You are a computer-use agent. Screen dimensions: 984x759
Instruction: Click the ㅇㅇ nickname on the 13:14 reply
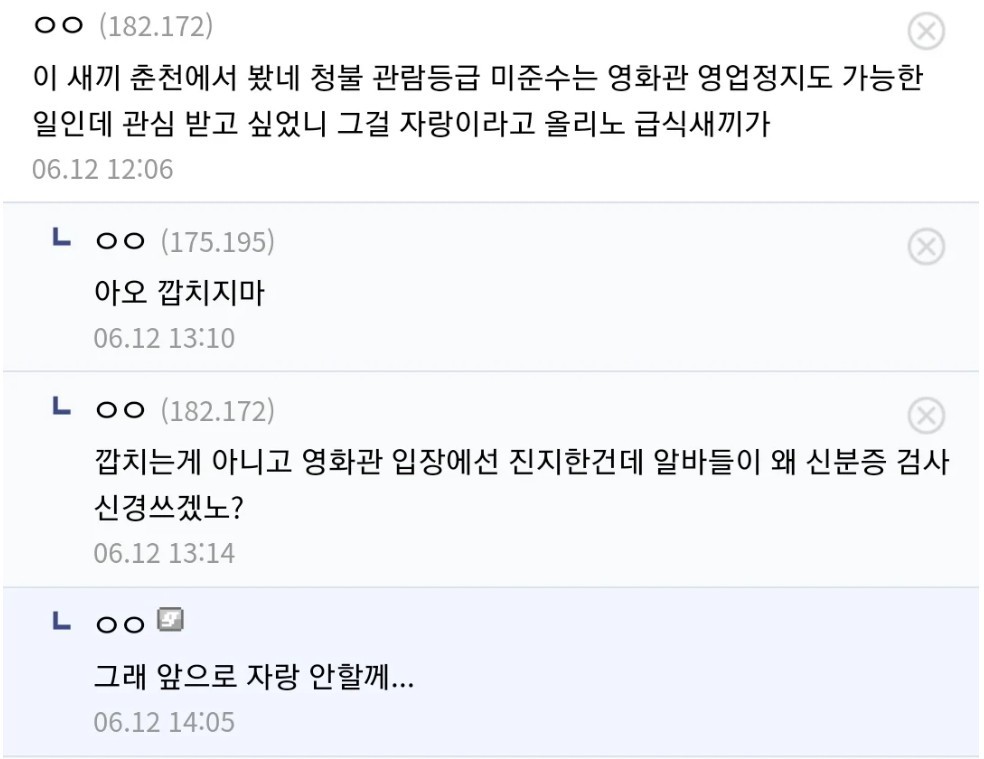coord(121,410)
